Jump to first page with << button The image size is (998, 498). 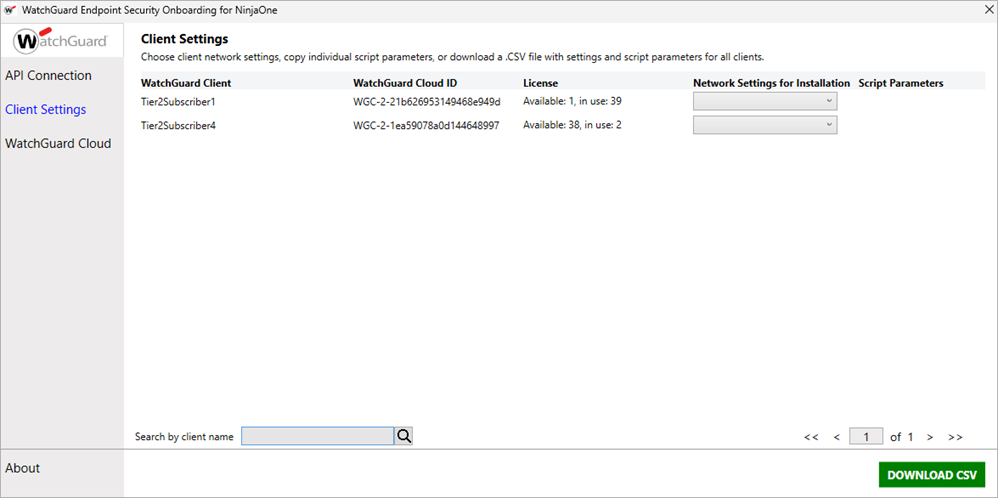[x=810, y=437]
